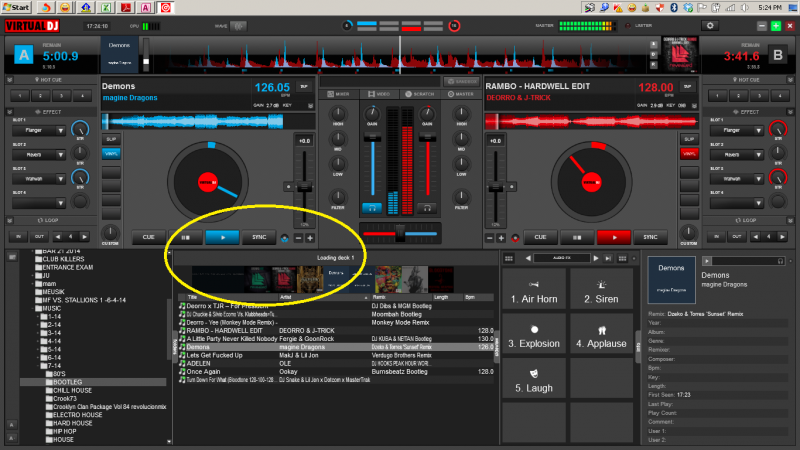Double loop length on deck B
Viewport: 800px width, 450px height.
782,237
